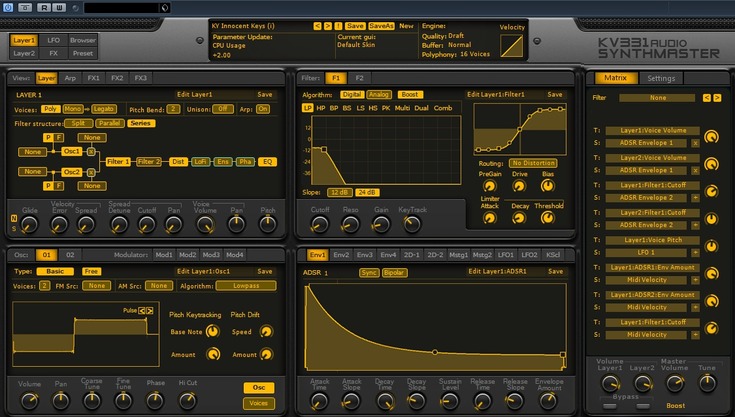This screenshot has width=735, height=417.
Task: Select next matrix filter arrow
Action: click(717, 98)
